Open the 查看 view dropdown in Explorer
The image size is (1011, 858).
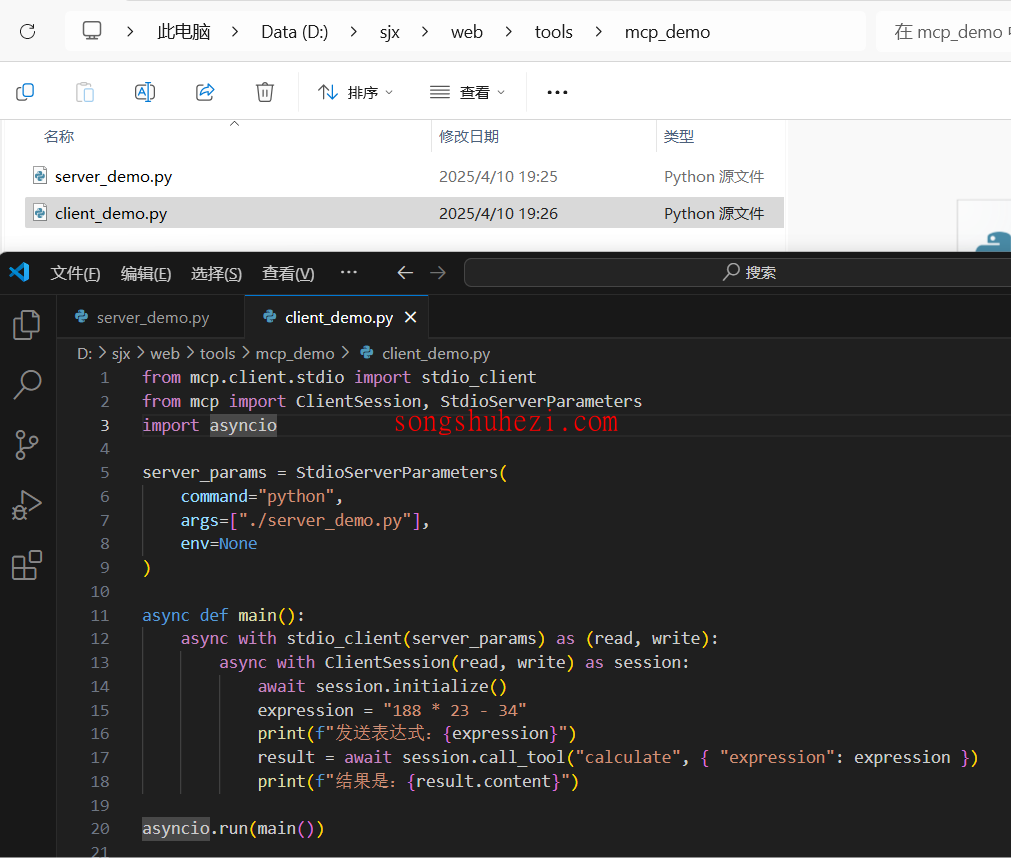[x=467, y=93]
